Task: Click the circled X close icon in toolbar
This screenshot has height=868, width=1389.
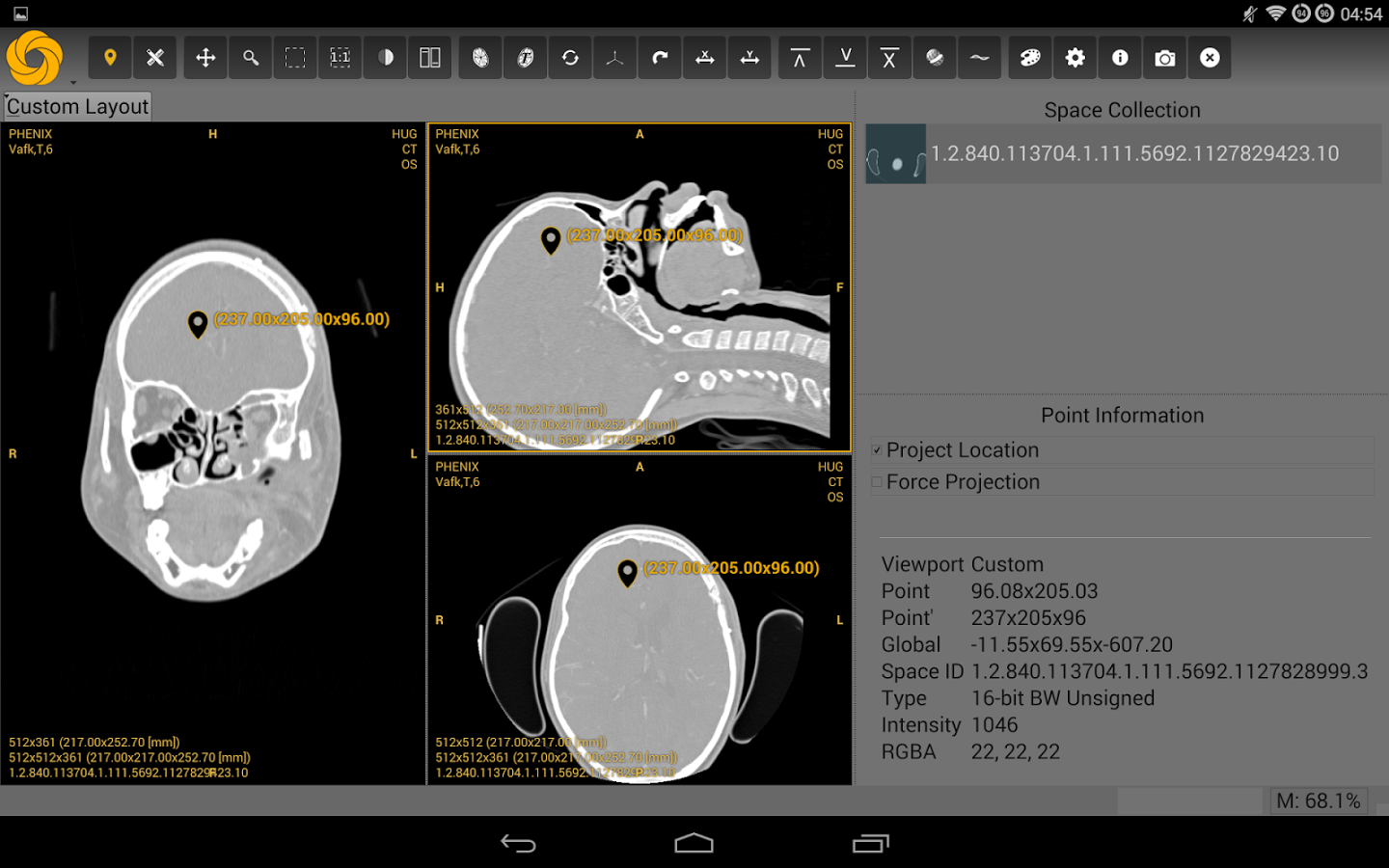Action: (x=1210, y=58)
